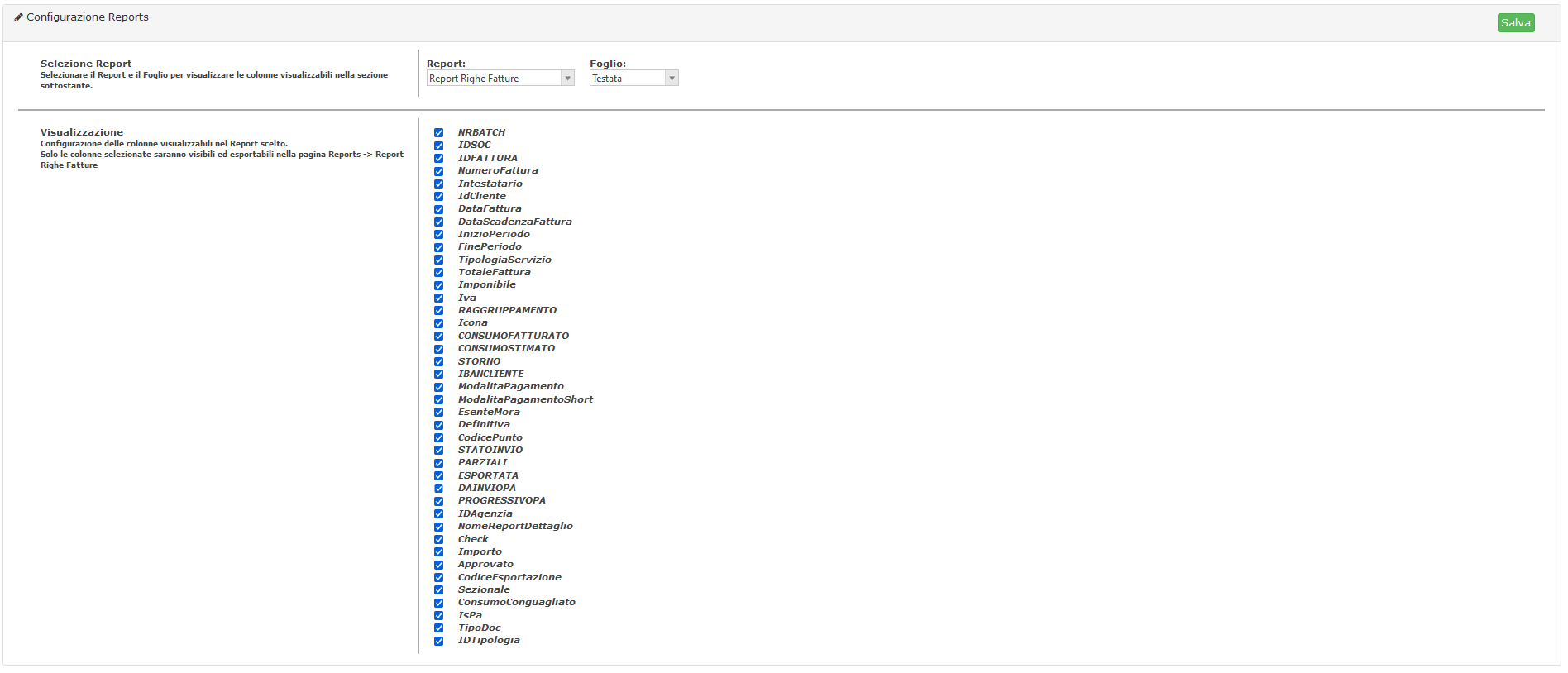Disable the CONSUMOFATTURATO checkbox
The height and width of the screenshot is (673, 1568).
pyautogui.click(x=438, y=336)
